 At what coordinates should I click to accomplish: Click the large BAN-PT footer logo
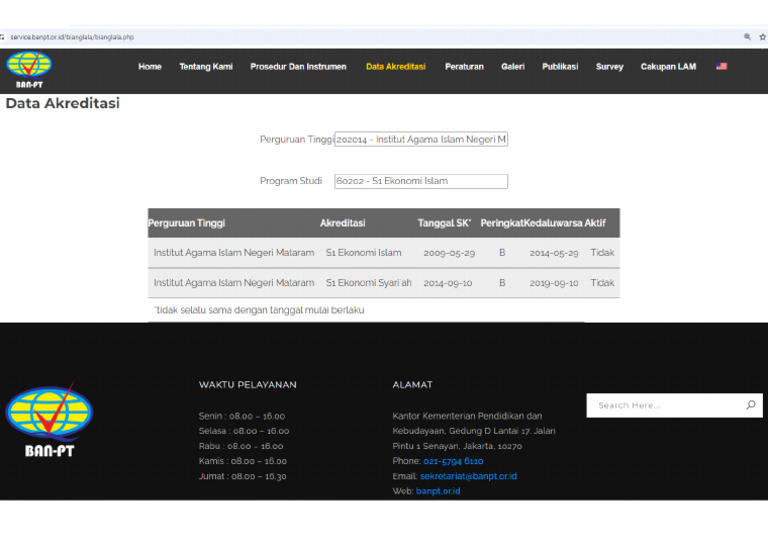pos(49,420)
